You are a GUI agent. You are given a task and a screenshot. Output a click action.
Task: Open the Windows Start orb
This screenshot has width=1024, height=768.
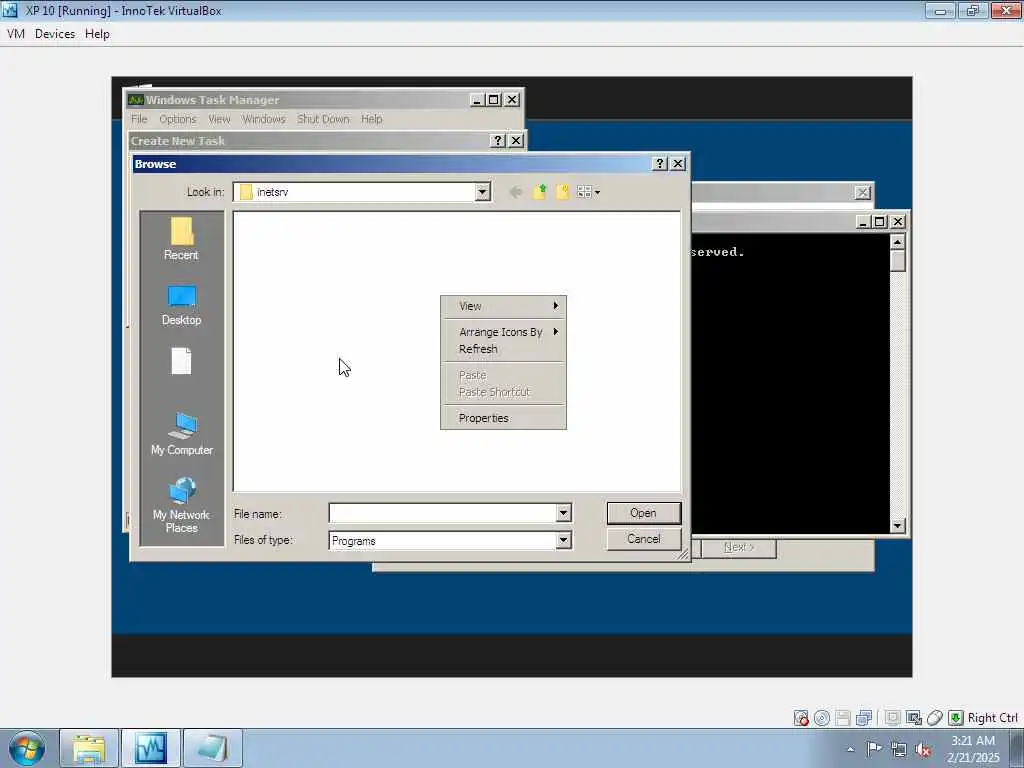click(x=27, y=748)
